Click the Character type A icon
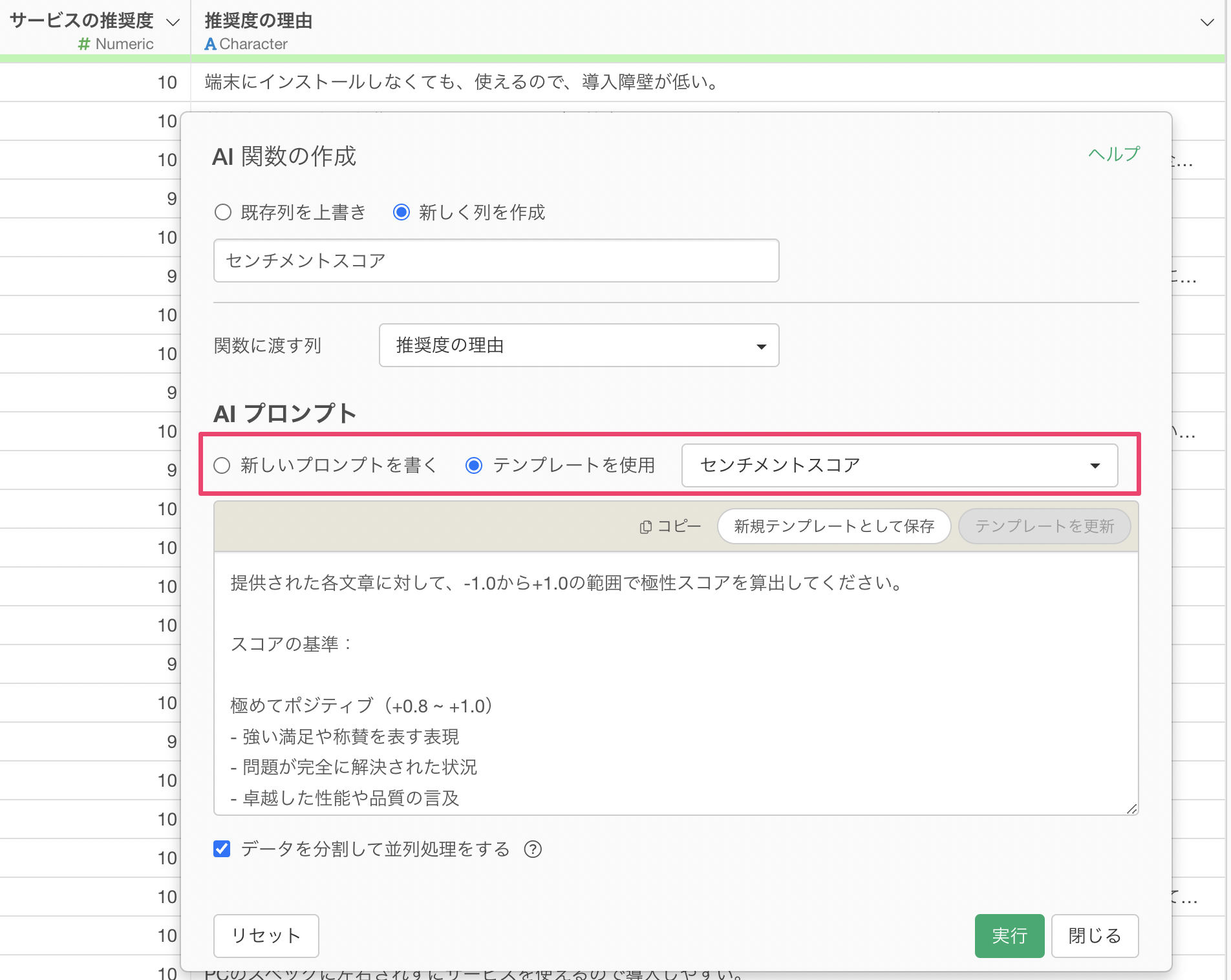 click(x=210, y=44)
